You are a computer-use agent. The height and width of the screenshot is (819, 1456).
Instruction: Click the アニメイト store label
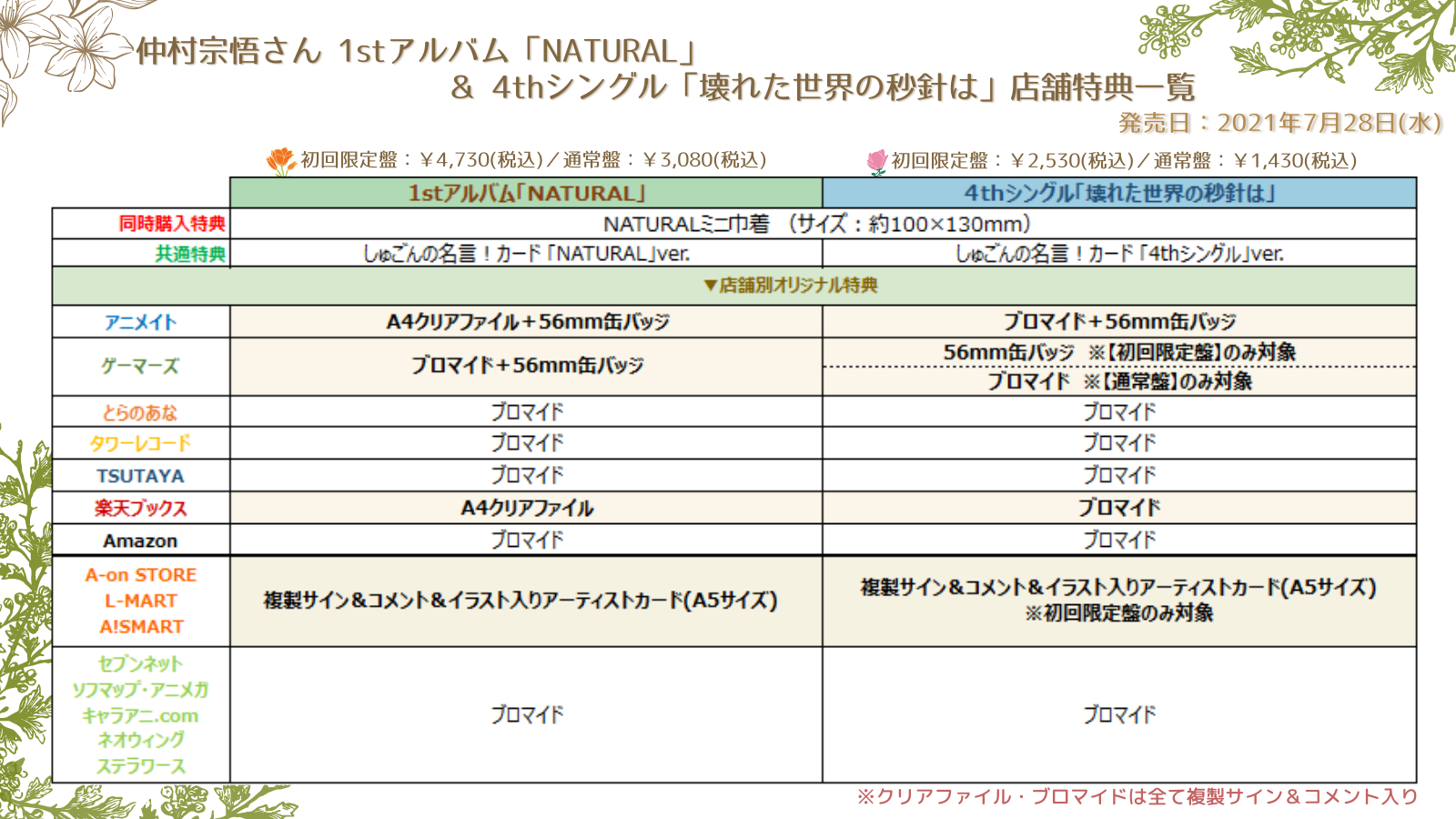140,322
